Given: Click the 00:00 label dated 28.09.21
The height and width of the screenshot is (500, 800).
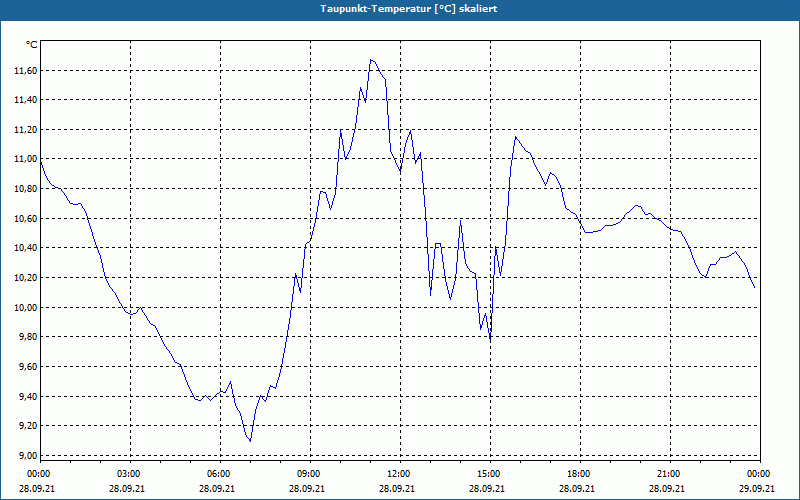Looking at the screenshot, I should (x=38, y=474).
